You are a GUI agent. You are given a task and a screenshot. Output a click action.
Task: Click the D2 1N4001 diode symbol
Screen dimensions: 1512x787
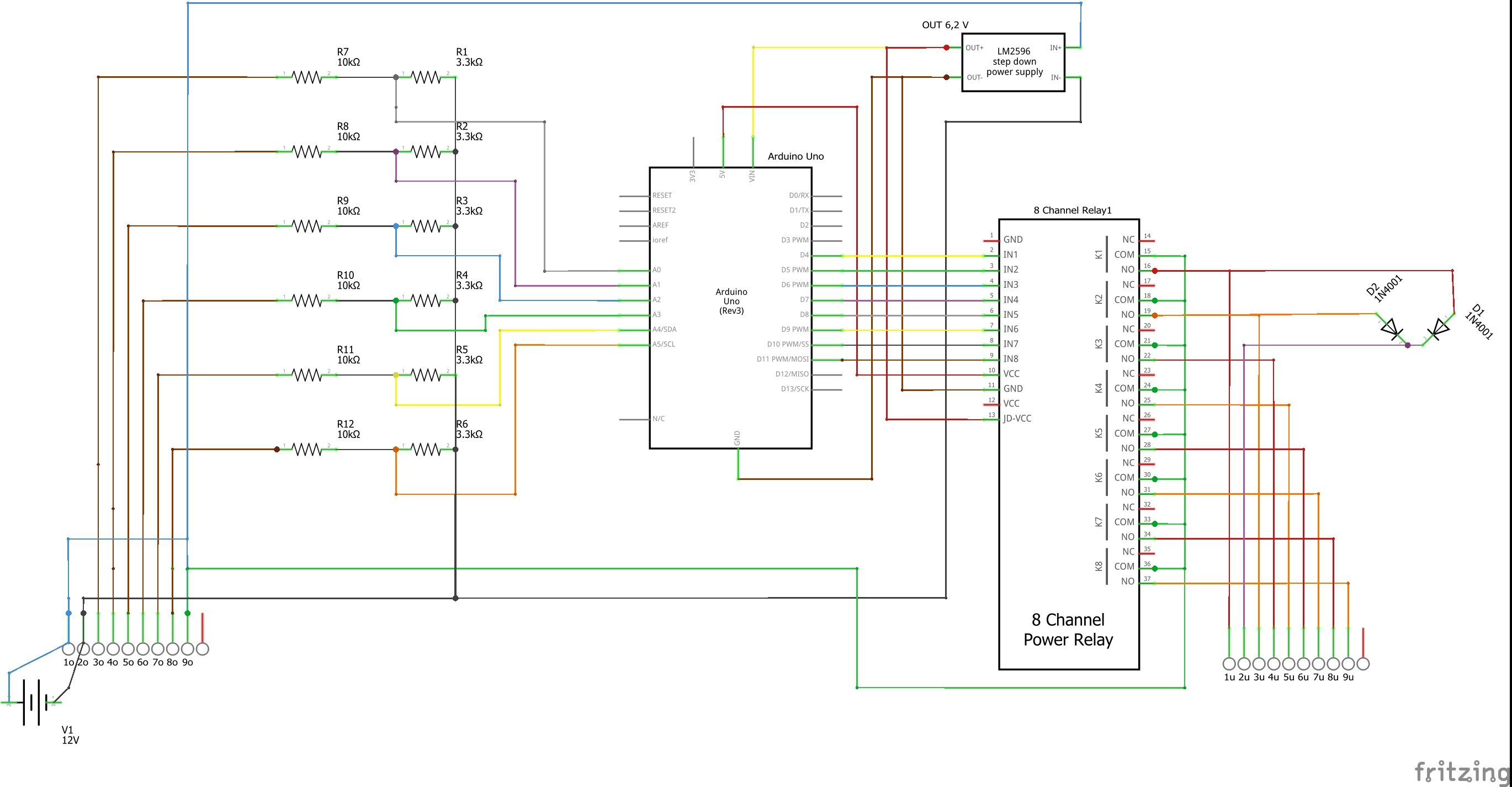pos(1391,330)
